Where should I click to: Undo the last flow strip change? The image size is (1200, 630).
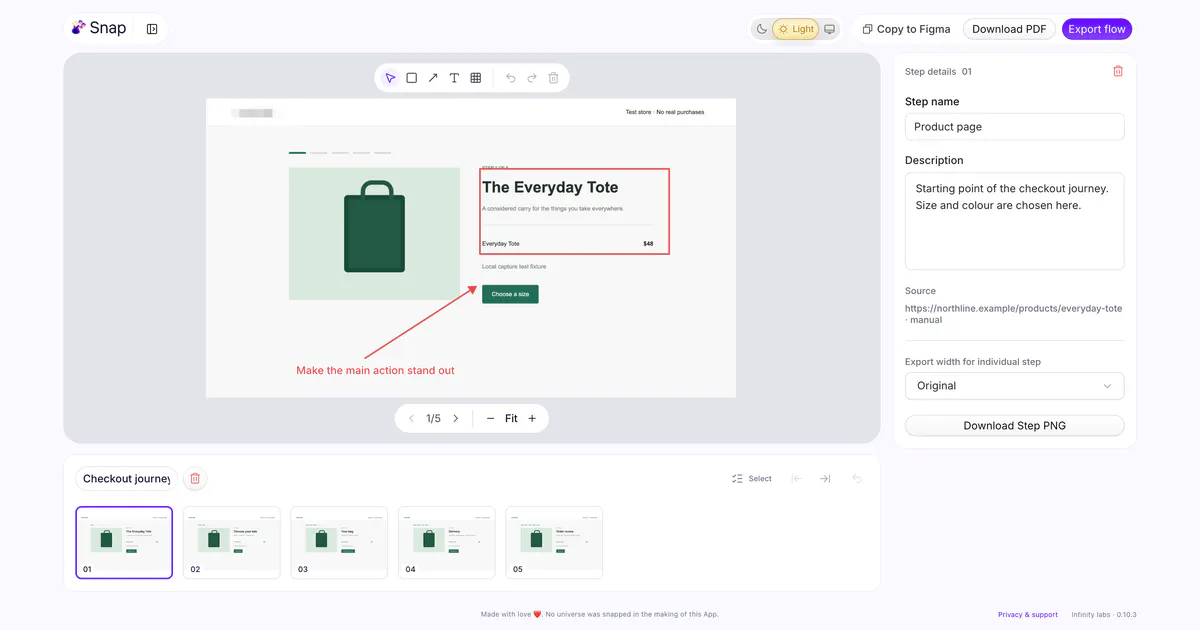pyautogui.click(x=857, y=479)
